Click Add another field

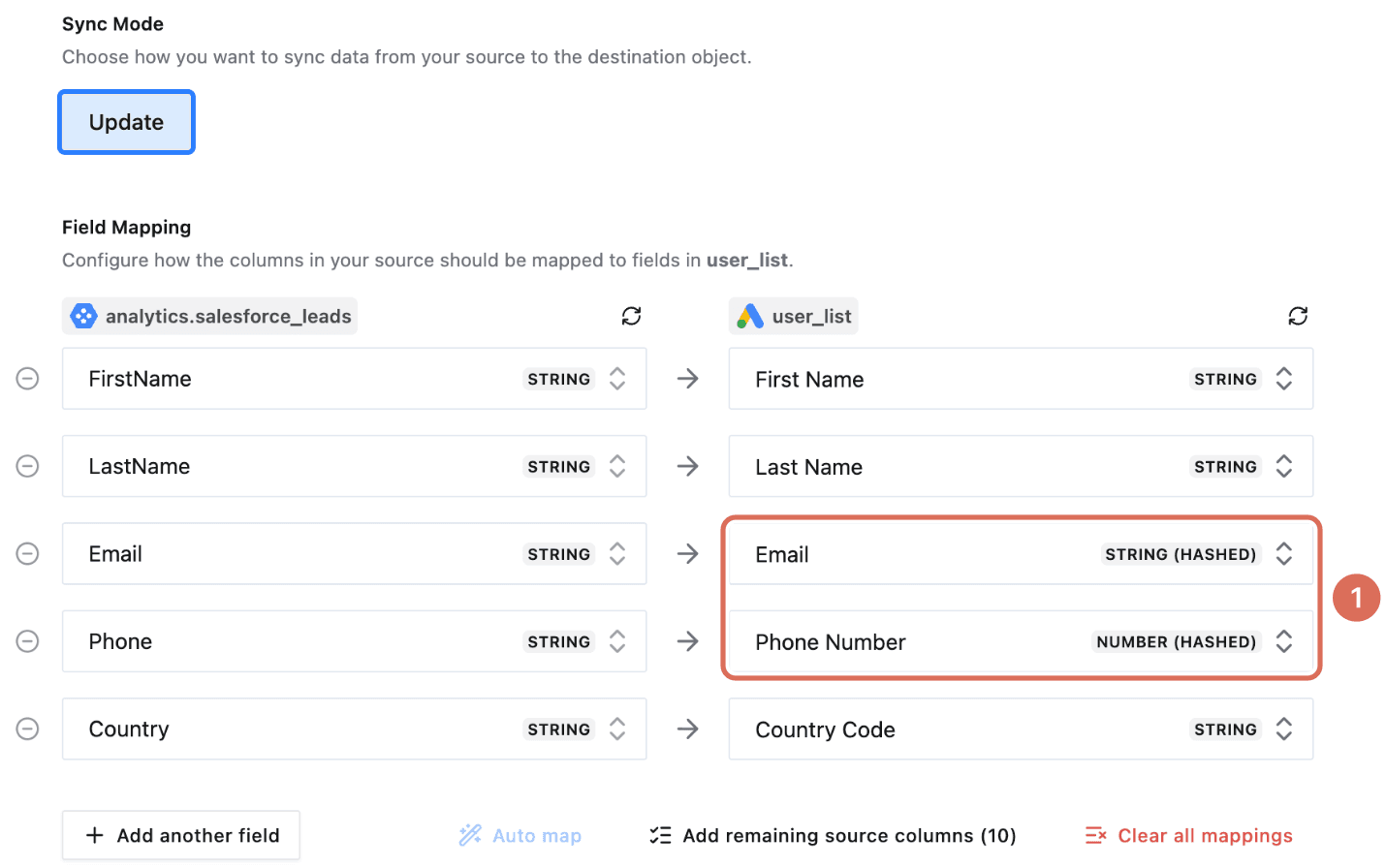[181, 835]
